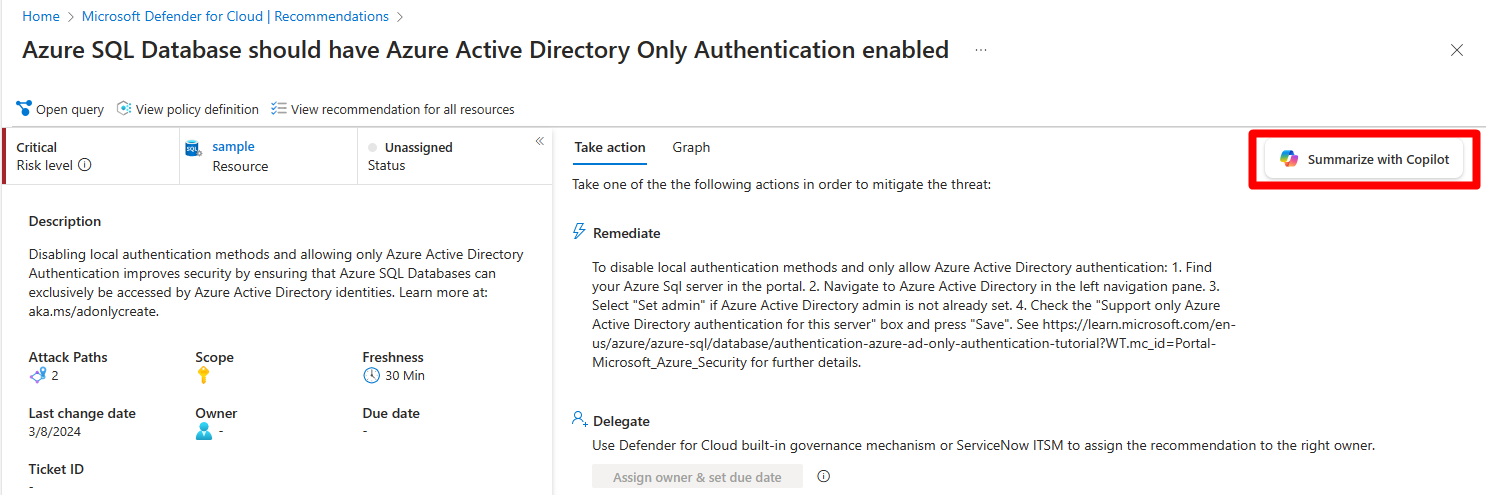Image resolution: width=1486 pixels, height=495 pixels.
Task: Click Summarize with Copilot button
Action: (x=1364, y=159)
